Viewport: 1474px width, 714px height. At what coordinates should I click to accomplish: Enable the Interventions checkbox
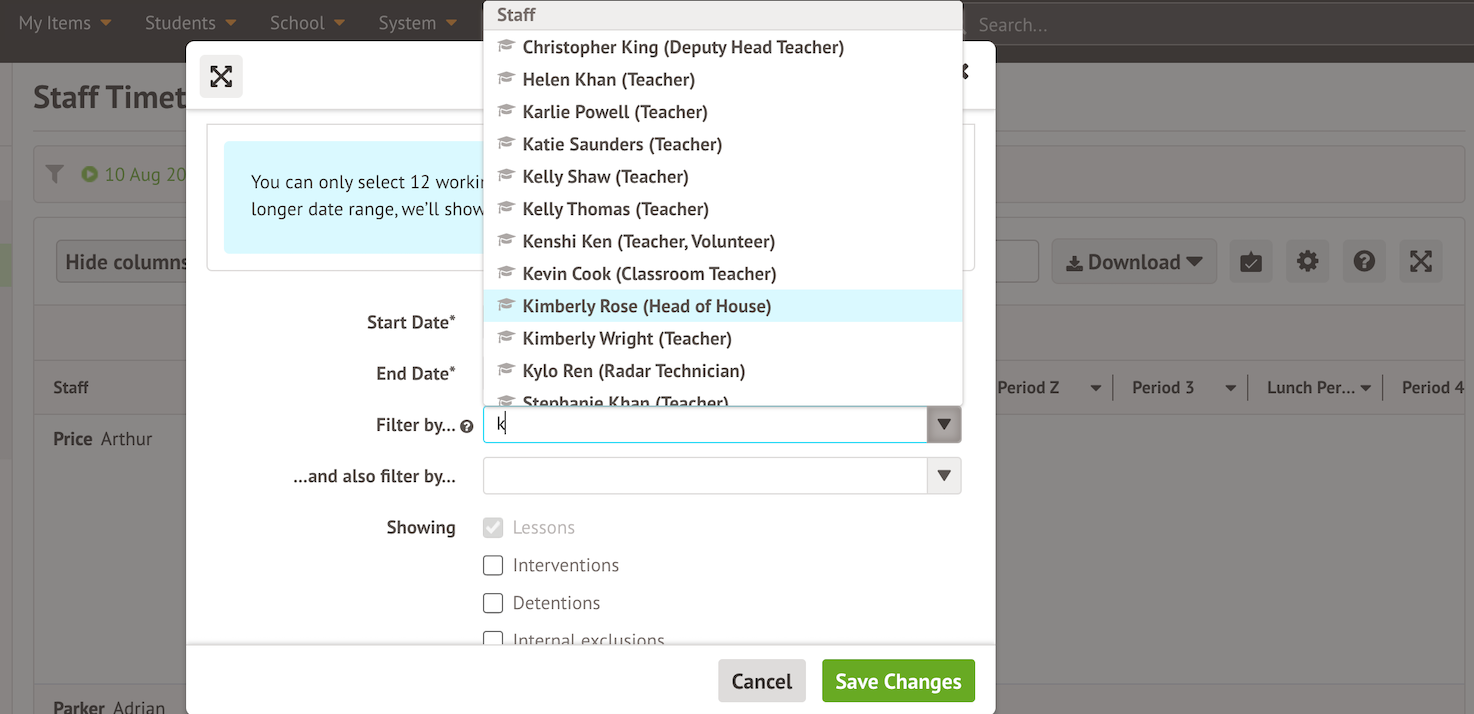(493, 566)
